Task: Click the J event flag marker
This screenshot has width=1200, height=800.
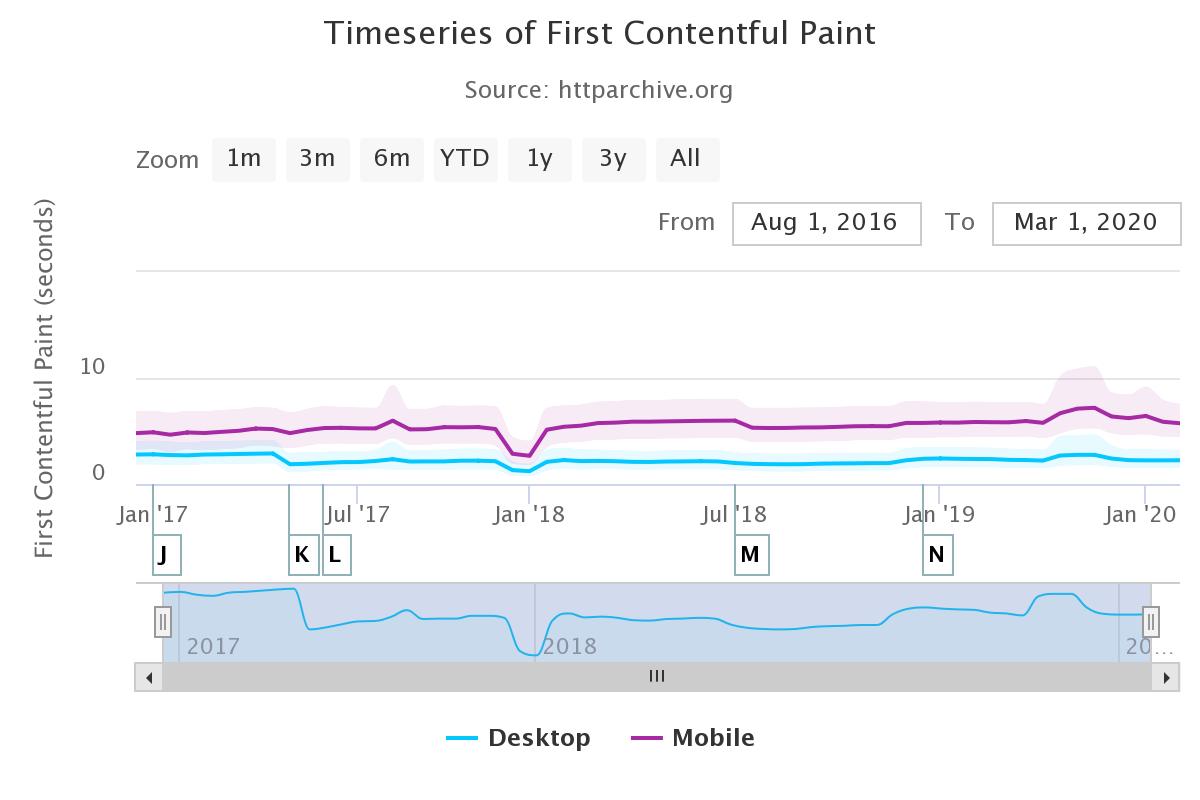Action: (x=166, y=555)
